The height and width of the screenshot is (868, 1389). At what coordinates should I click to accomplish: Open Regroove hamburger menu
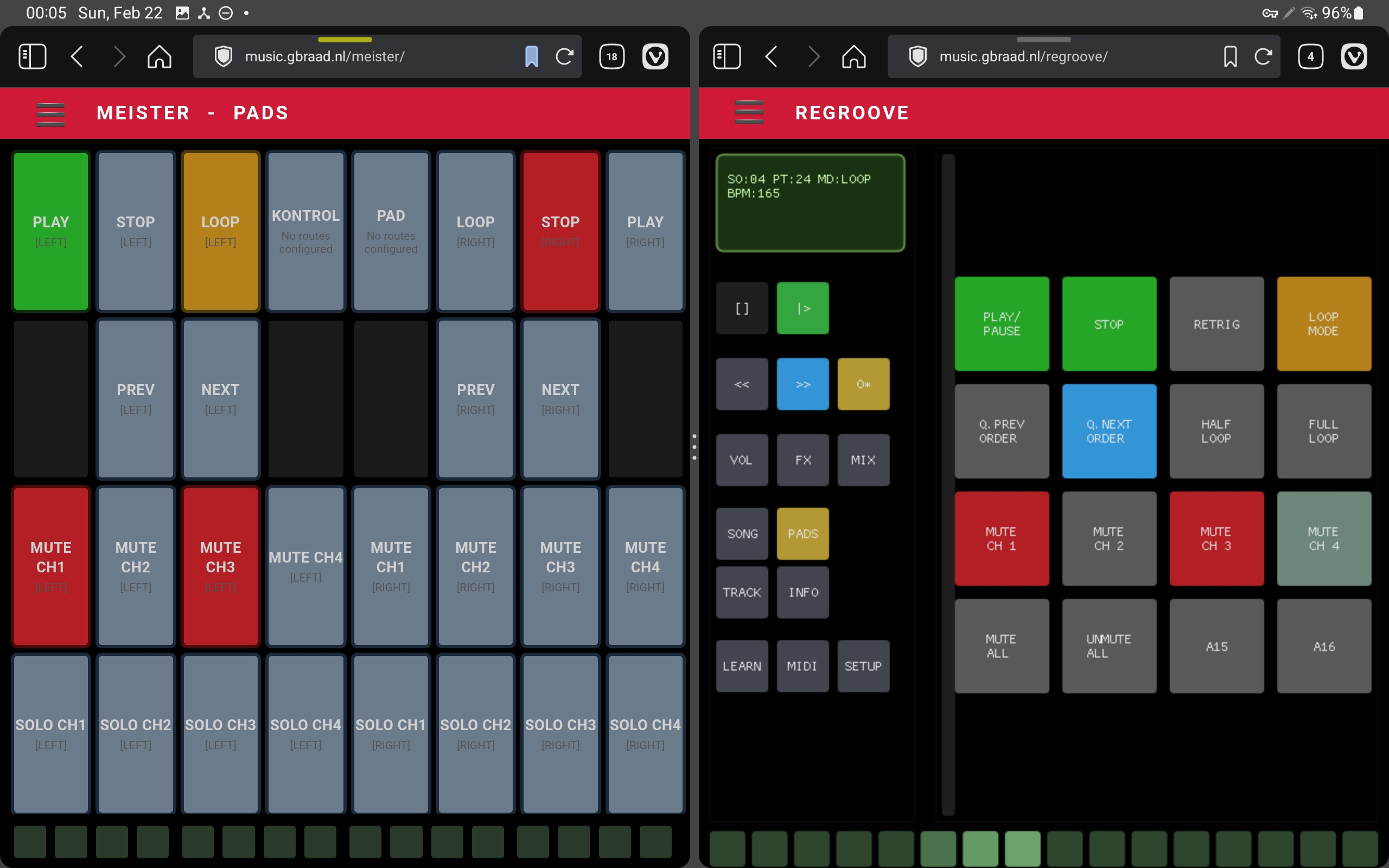[x=749, y=112]
